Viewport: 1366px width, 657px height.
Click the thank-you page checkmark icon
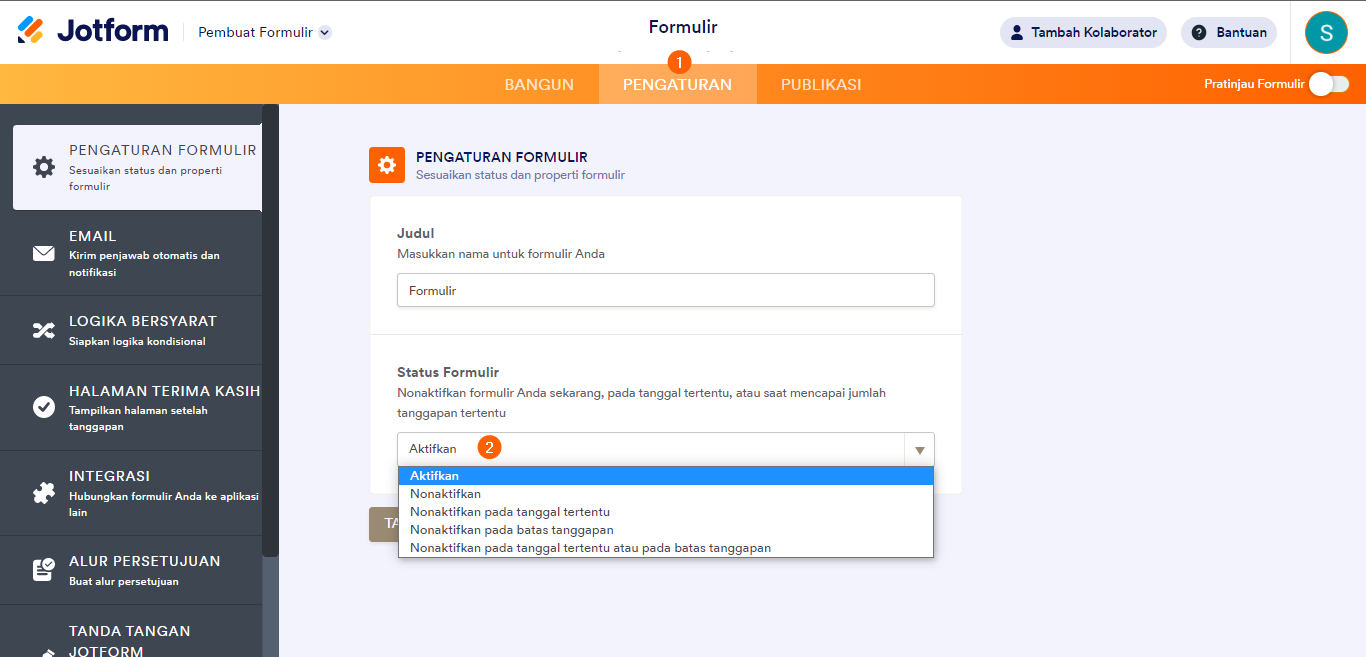[x=44, y=407]
